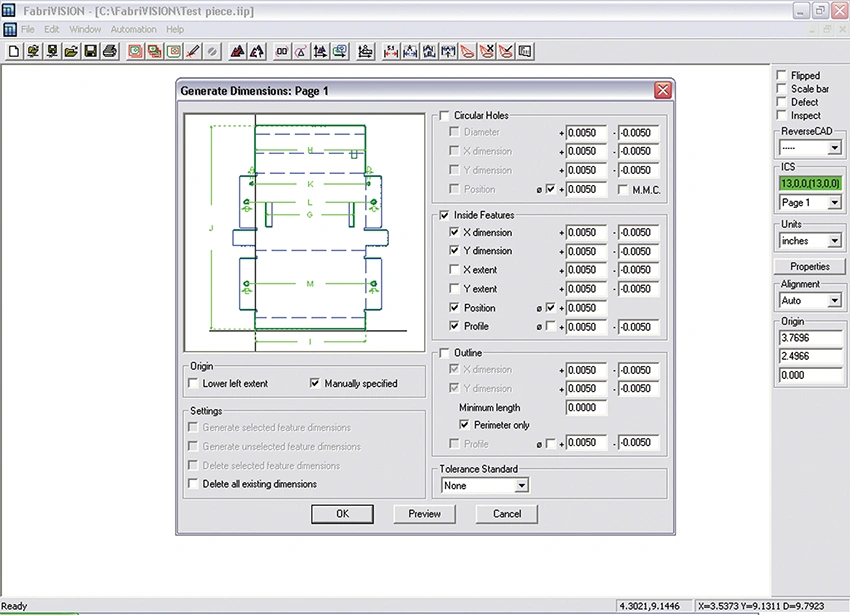
Task: Uncheck the Inside Features checkbox
Action: point(445,215)
